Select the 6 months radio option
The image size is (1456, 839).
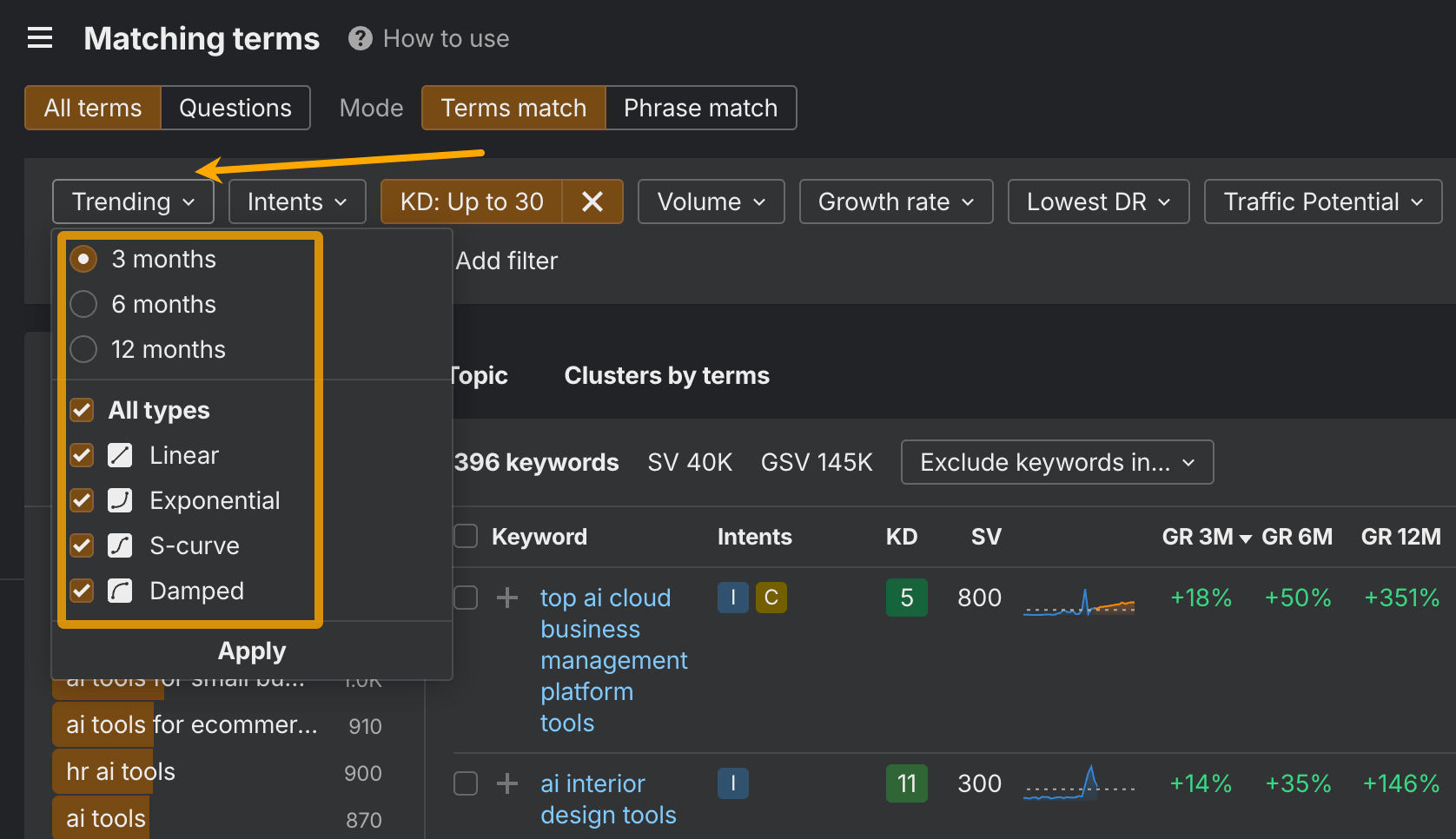tap(83, 304)
